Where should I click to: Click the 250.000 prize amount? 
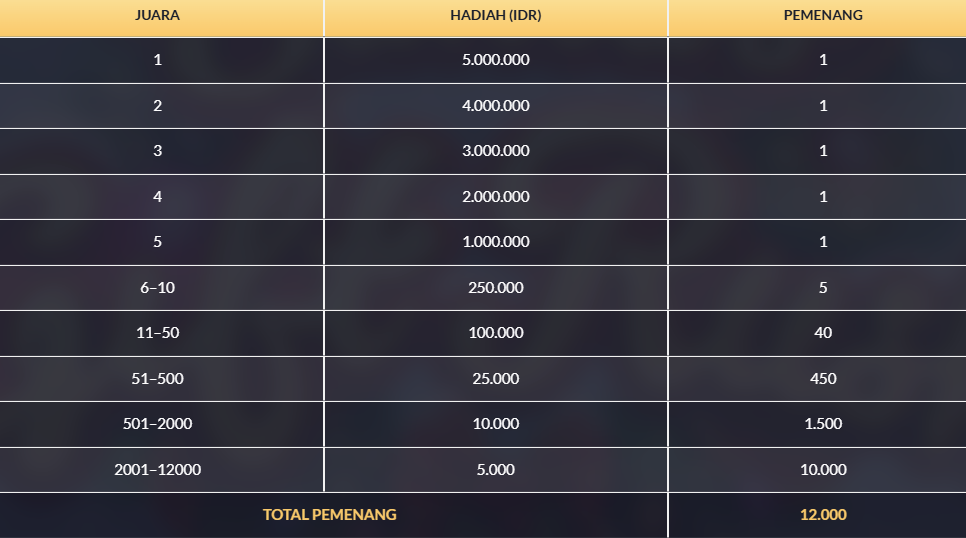click(496, 287)
